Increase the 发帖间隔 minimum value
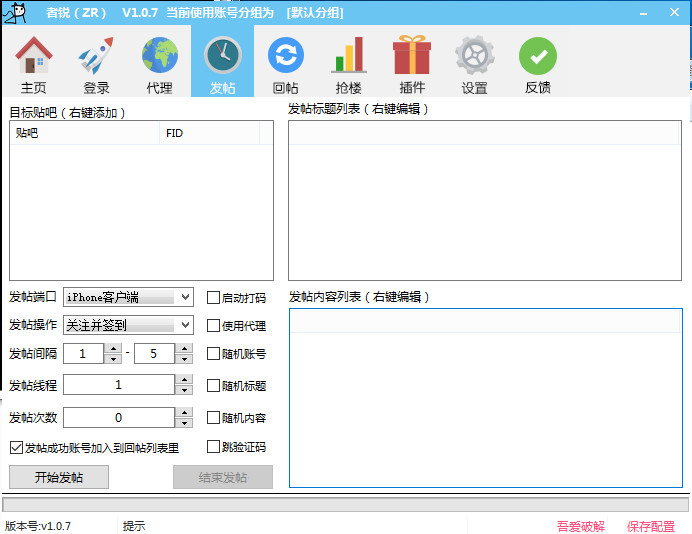This screenshot has width=692, height=534. point(113,349)
